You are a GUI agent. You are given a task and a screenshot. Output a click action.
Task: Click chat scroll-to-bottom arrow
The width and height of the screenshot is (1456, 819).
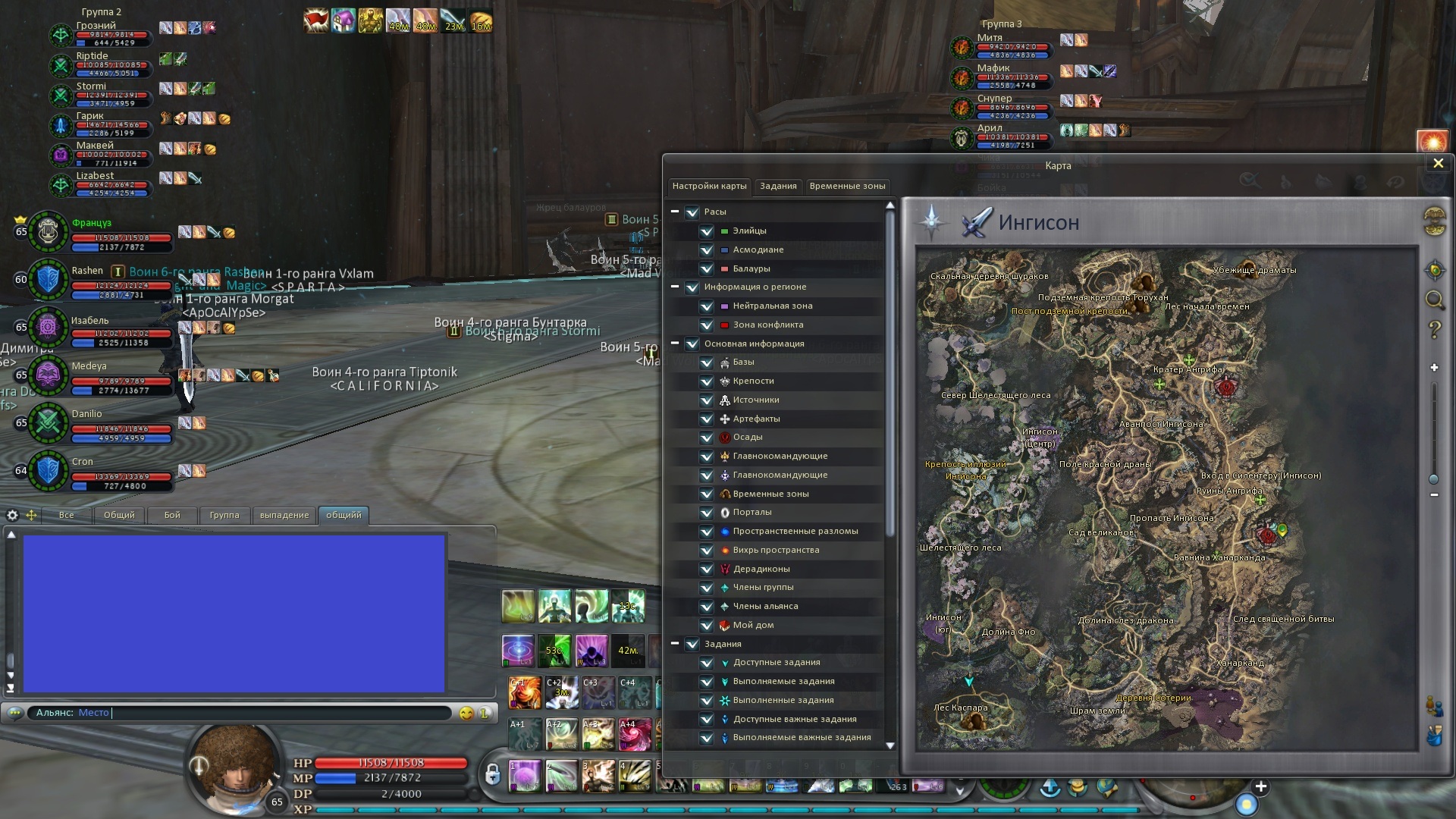11,689
